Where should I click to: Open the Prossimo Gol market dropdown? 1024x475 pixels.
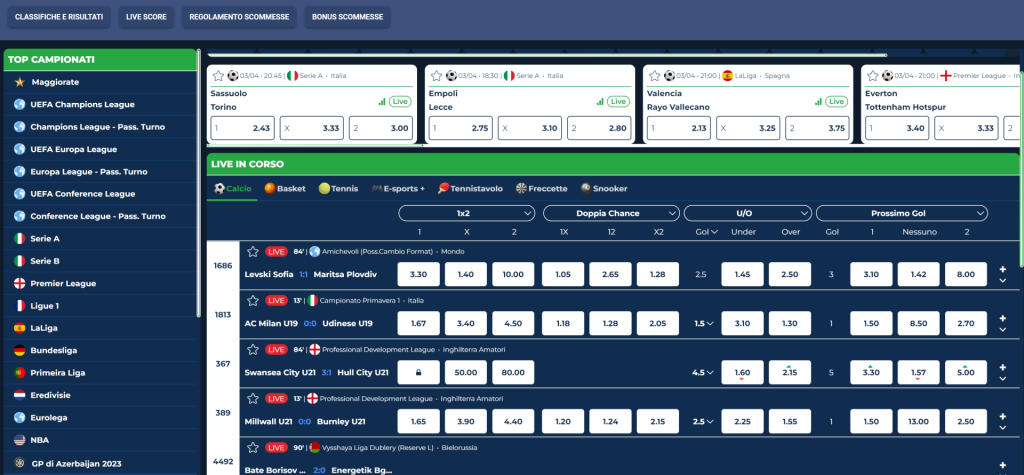[902, 213]
